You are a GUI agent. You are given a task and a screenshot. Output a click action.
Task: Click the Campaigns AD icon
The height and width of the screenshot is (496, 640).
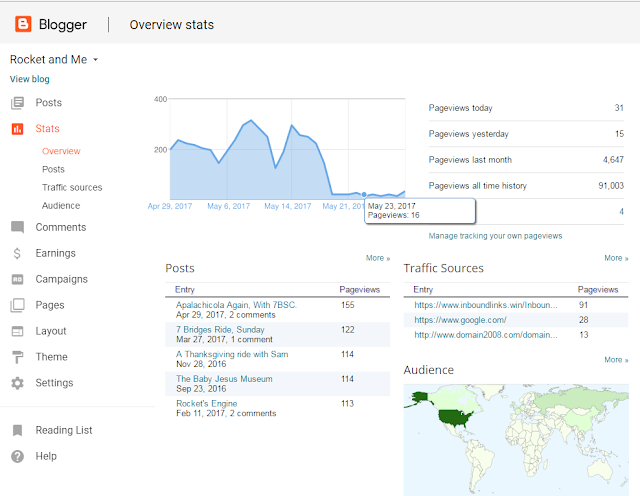(17, 279)
